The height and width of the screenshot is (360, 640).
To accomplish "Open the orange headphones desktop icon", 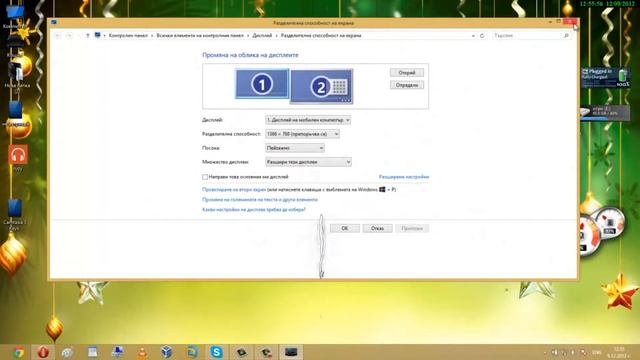I will 18,155.
